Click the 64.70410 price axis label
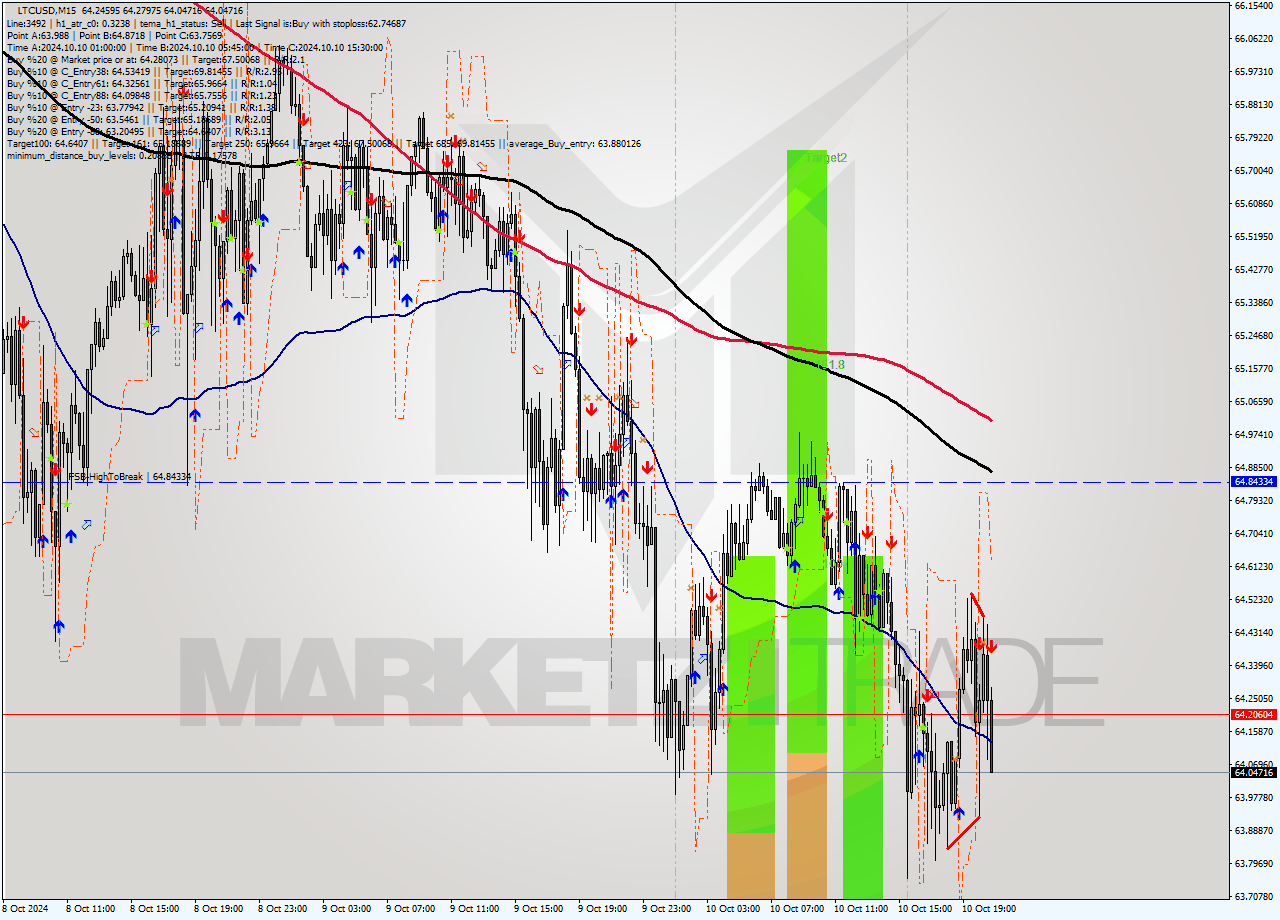Image resolution: width=1280 pixels, height=920 pixels. pyautogui.click(x=1253, y=533)
